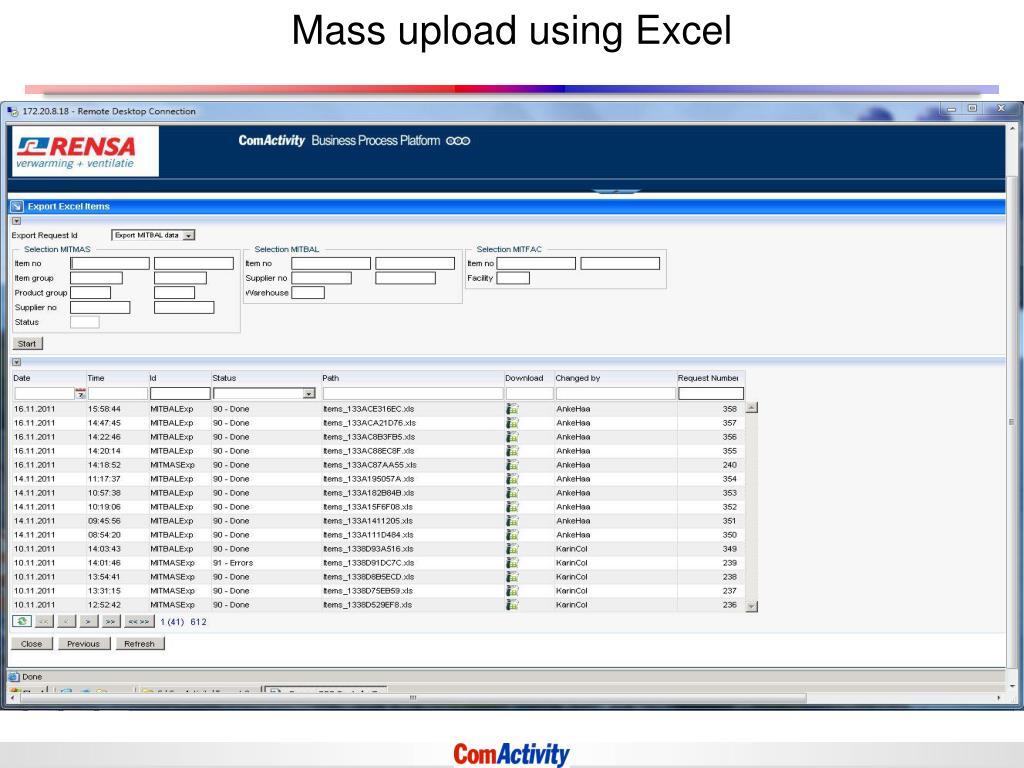Click download icon for Items_1338D91DC7C.xls

513,563
